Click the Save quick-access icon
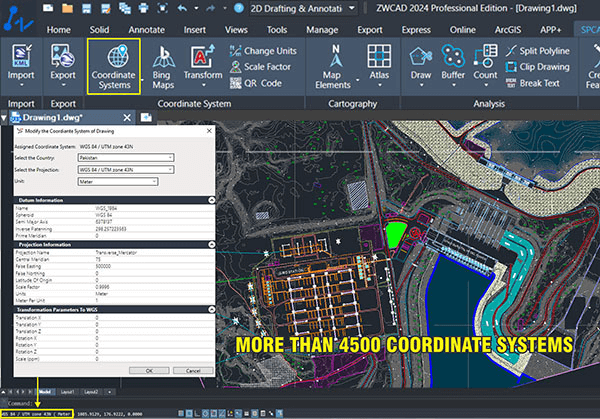Image resolution: width=600 pixels, height=419 pixels. click(x=86, y=8)
